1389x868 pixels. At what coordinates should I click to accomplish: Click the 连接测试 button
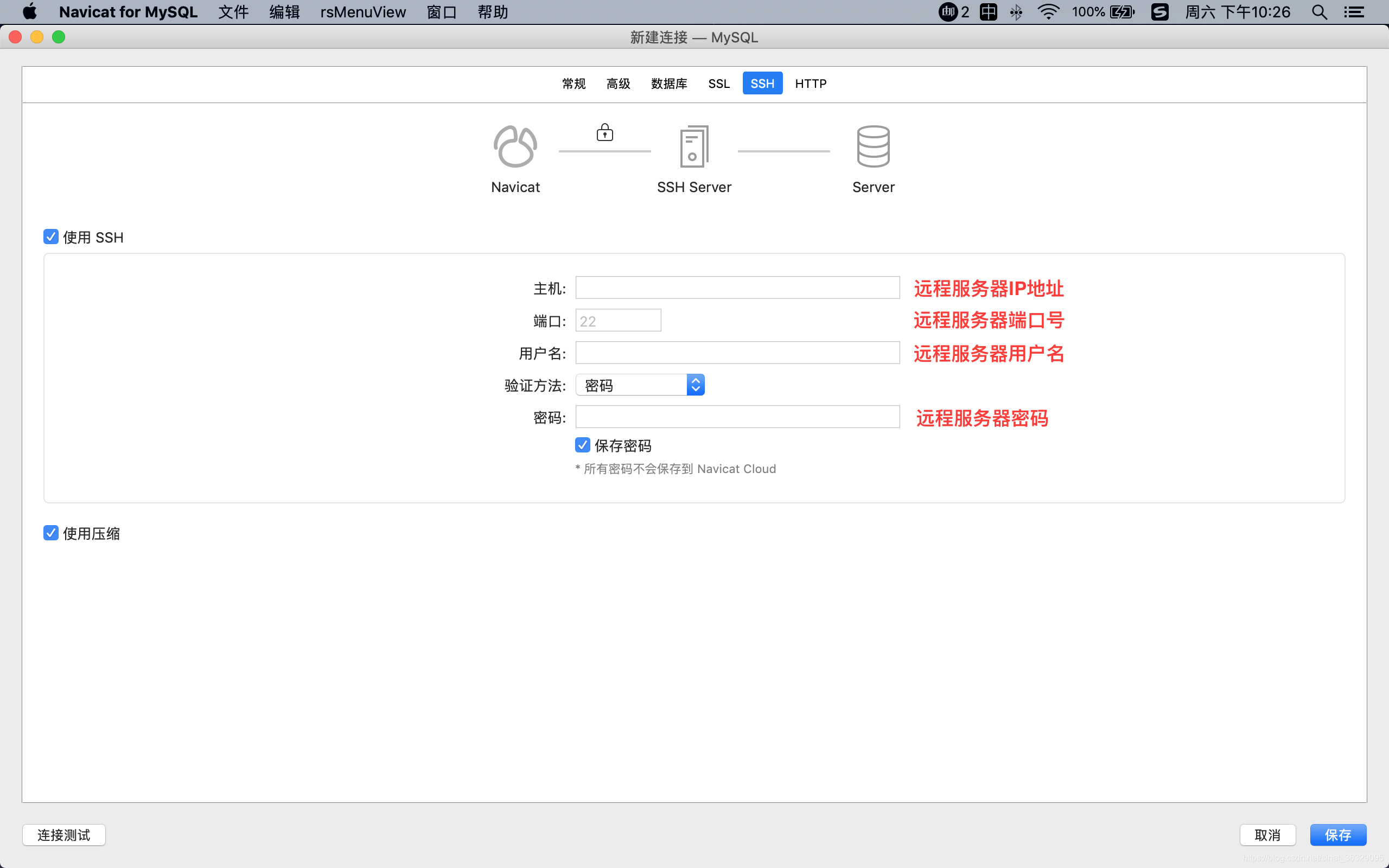63,835
